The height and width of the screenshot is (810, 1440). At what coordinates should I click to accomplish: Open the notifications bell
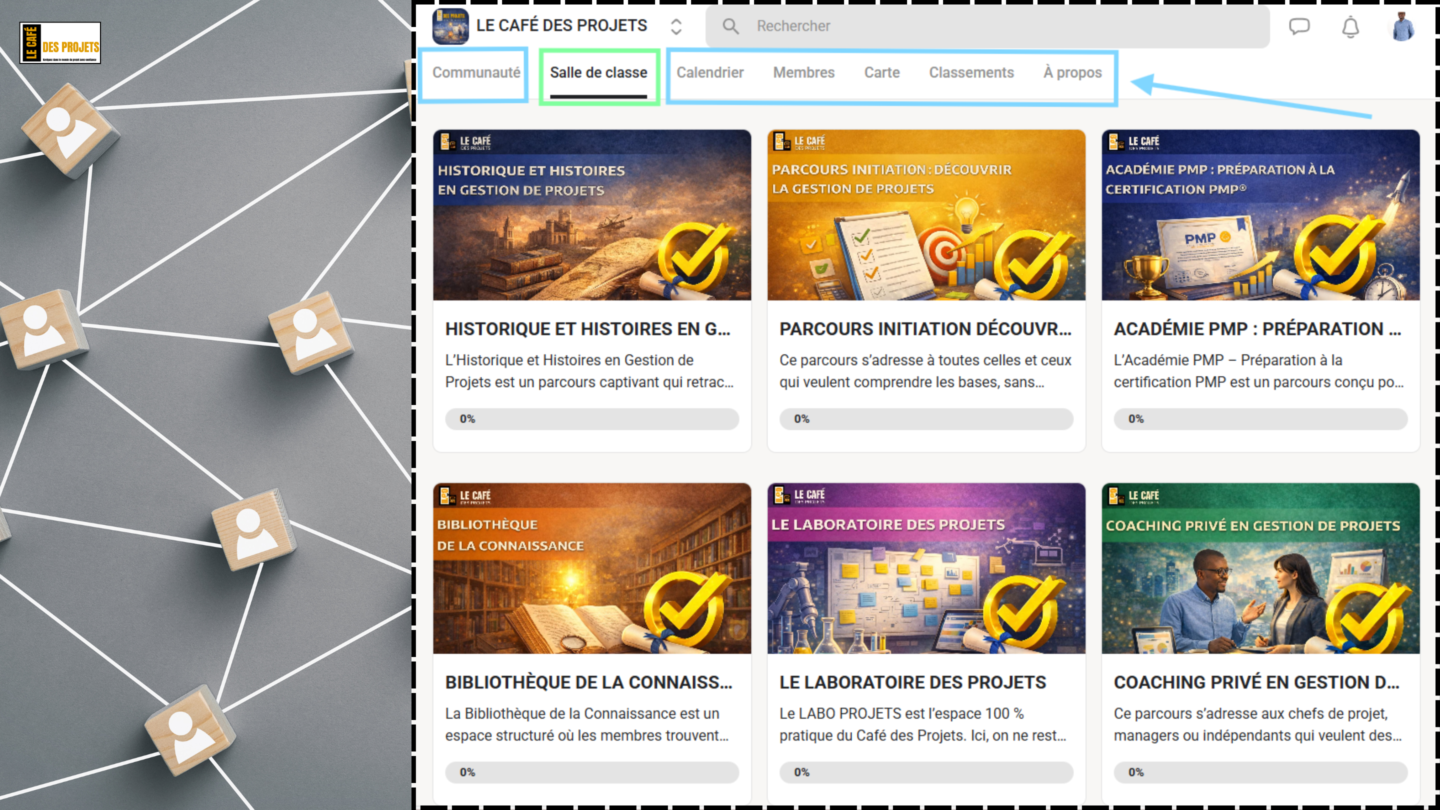pos(1350,27)
